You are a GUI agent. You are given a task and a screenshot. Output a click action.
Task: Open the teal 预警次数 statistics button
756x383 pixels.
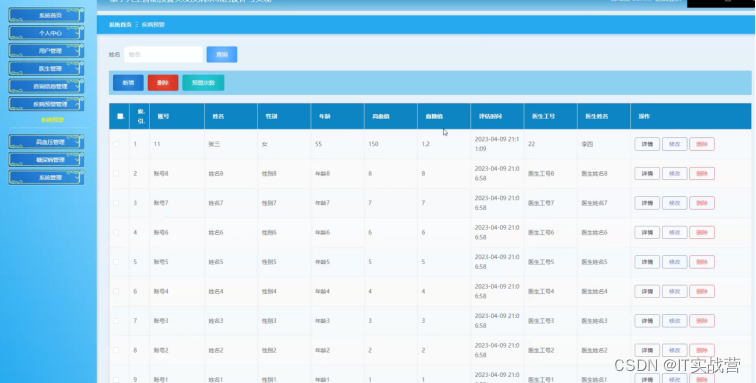[x=203, y=82]
